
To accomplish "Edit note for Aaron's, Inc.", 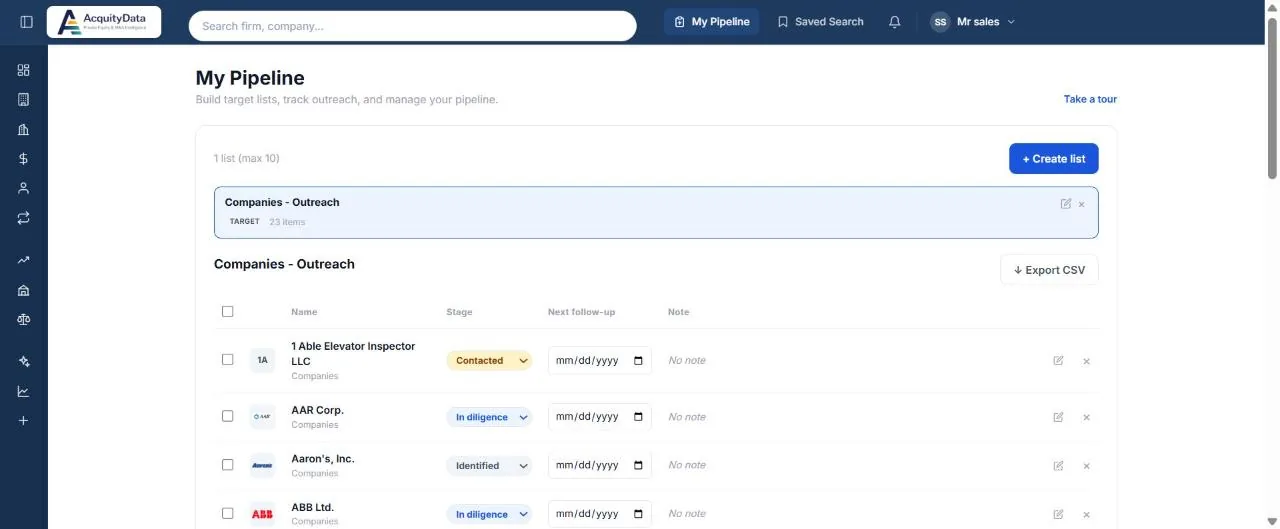I will coord(1058,466).
